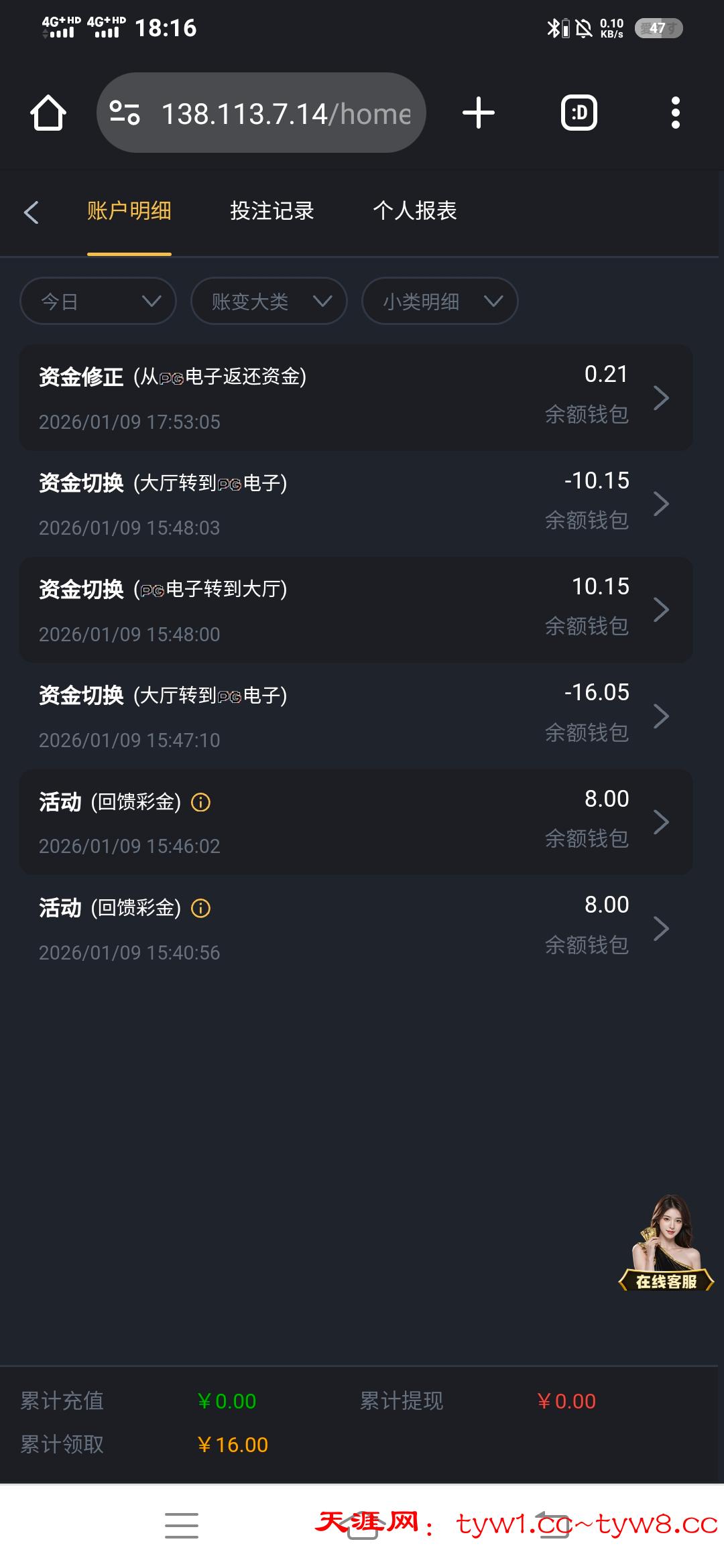Tap info icon on 15:46:02 回馈彩金 entry
Image resolution: width=724 pixels, height=1568 pixels.
(201, 802)
